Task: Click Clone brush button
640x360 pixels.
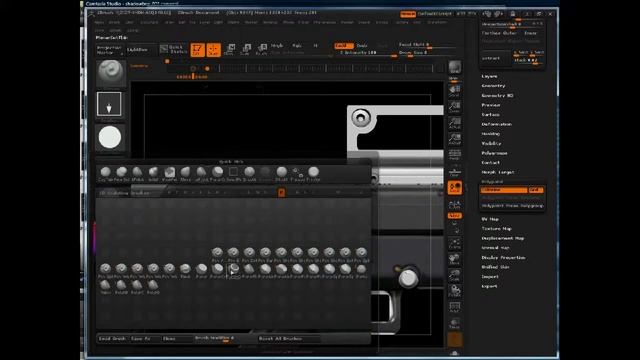Action: point(176,339)
